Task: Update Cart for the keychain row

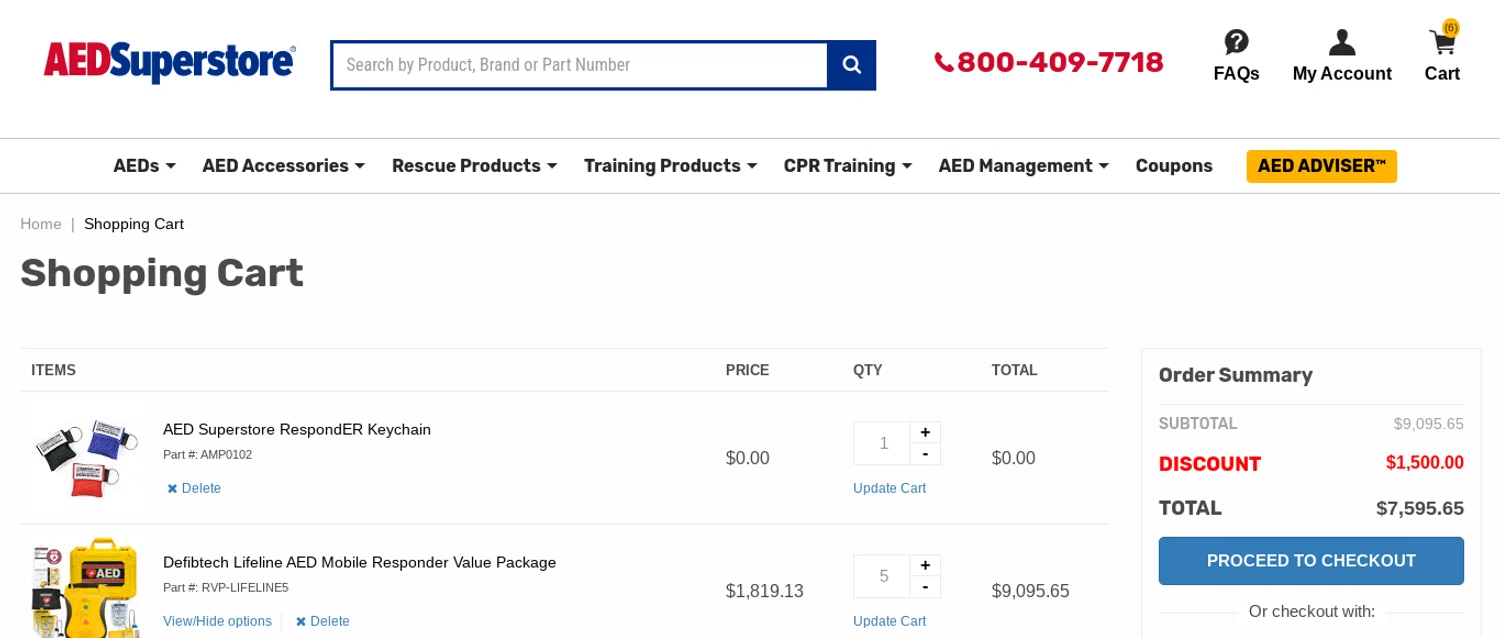Action: point(889,488)
